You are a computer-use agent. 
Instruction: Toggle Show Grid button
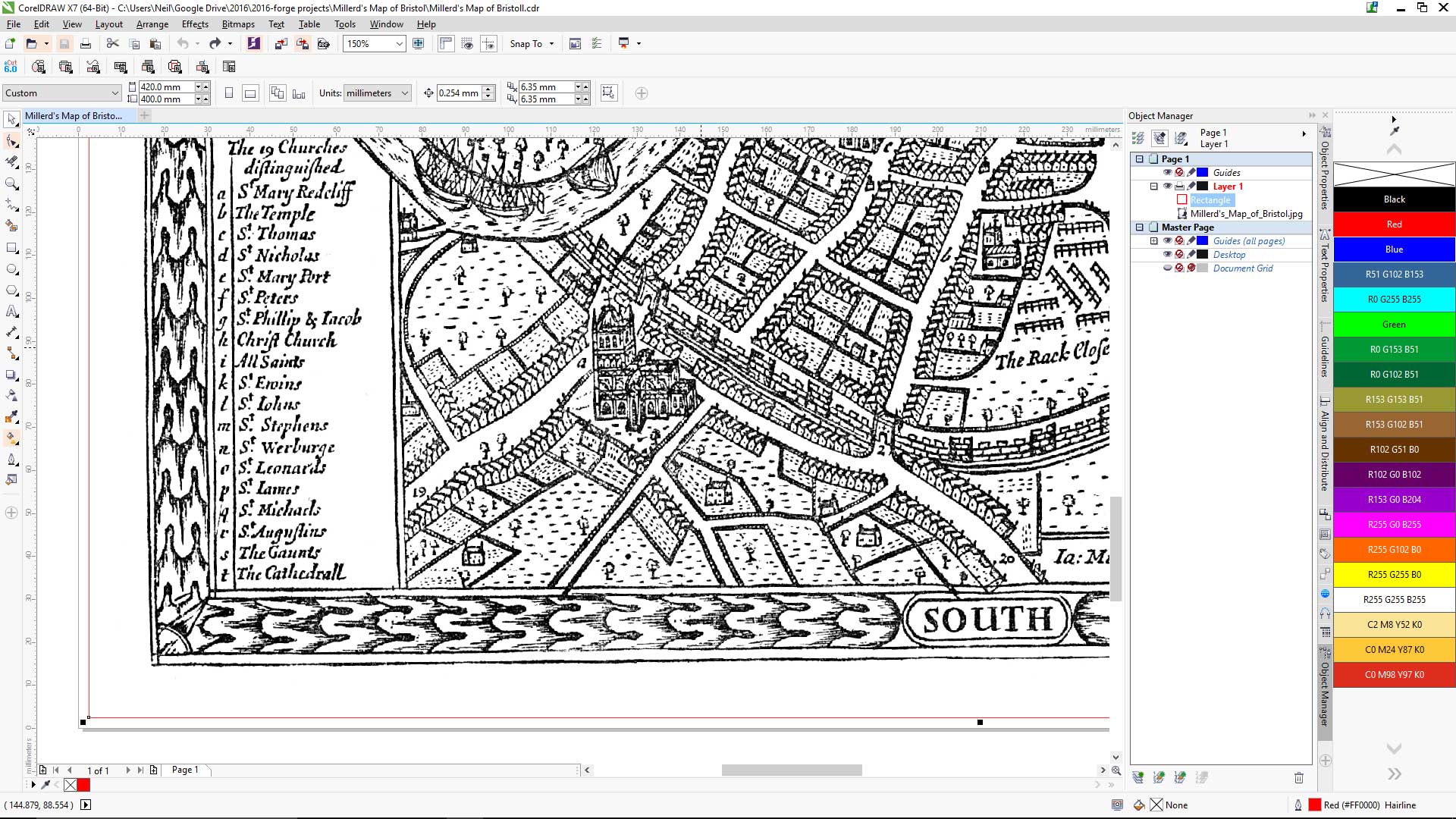pyautogui.click(x=467, y=44)
